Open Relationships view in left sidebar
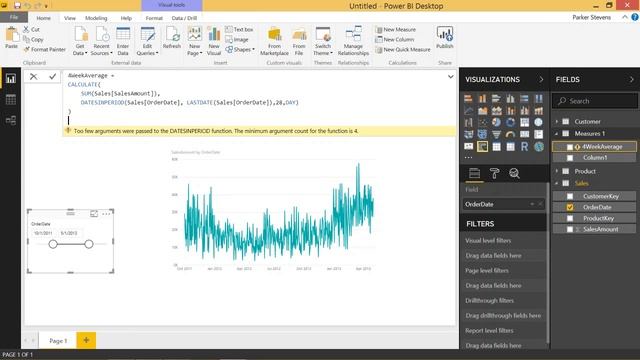 pos(11,120)
